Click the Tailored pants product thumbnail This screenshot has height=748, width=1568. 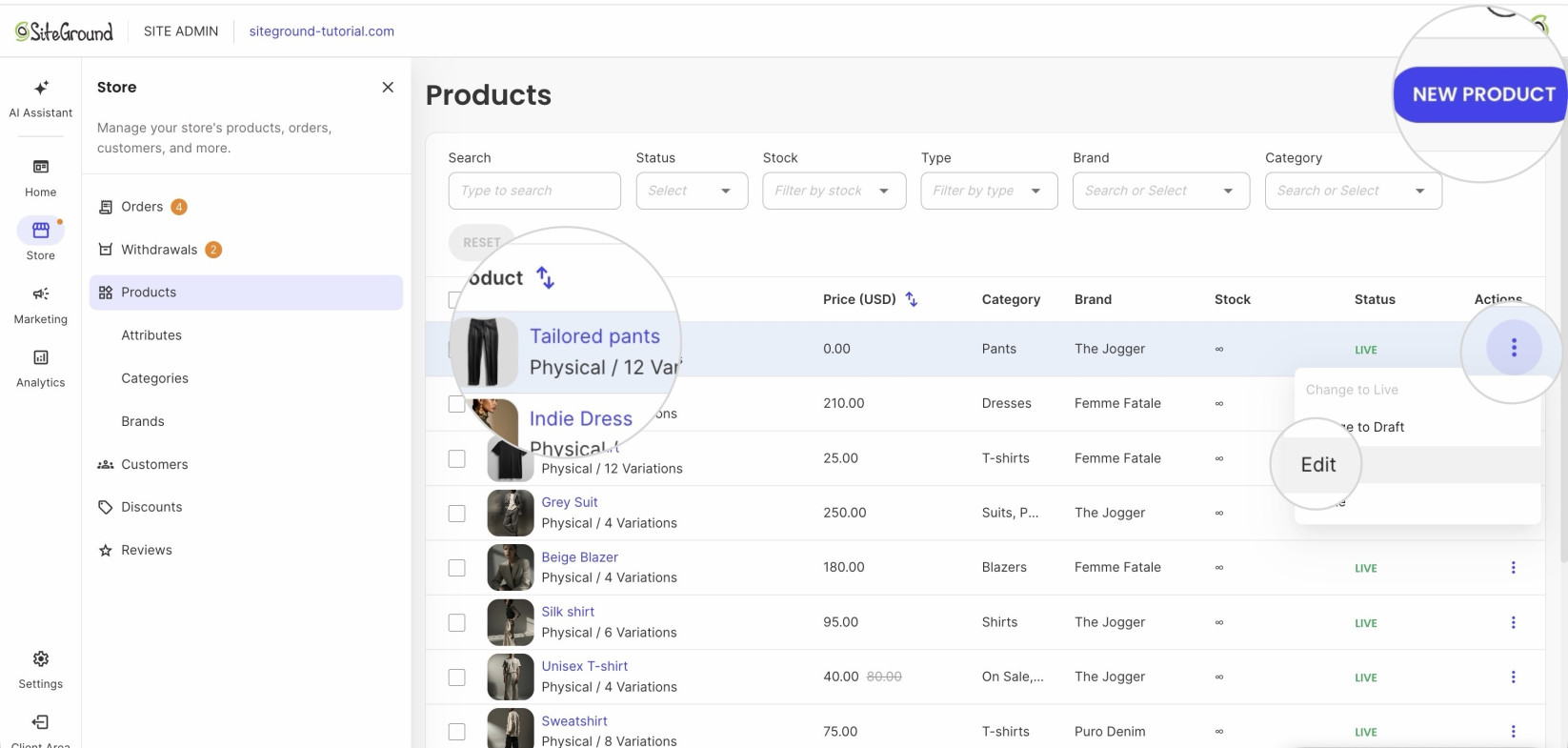484,352
